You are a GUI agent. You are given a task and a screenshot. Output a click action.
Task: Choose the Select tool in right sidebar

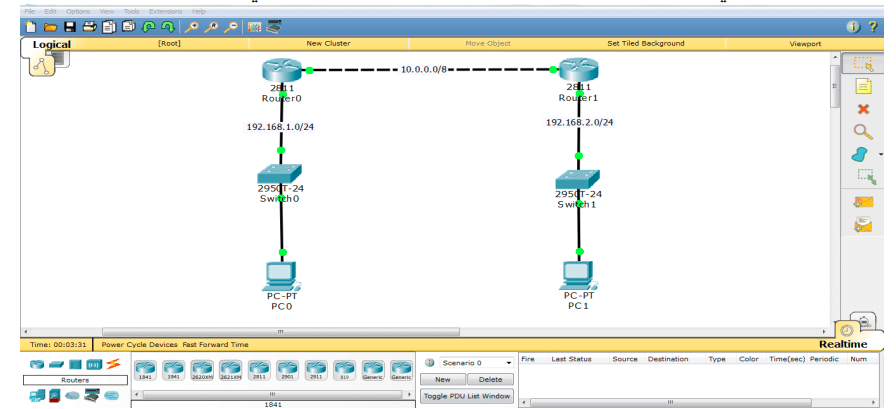tap(863, 65)
